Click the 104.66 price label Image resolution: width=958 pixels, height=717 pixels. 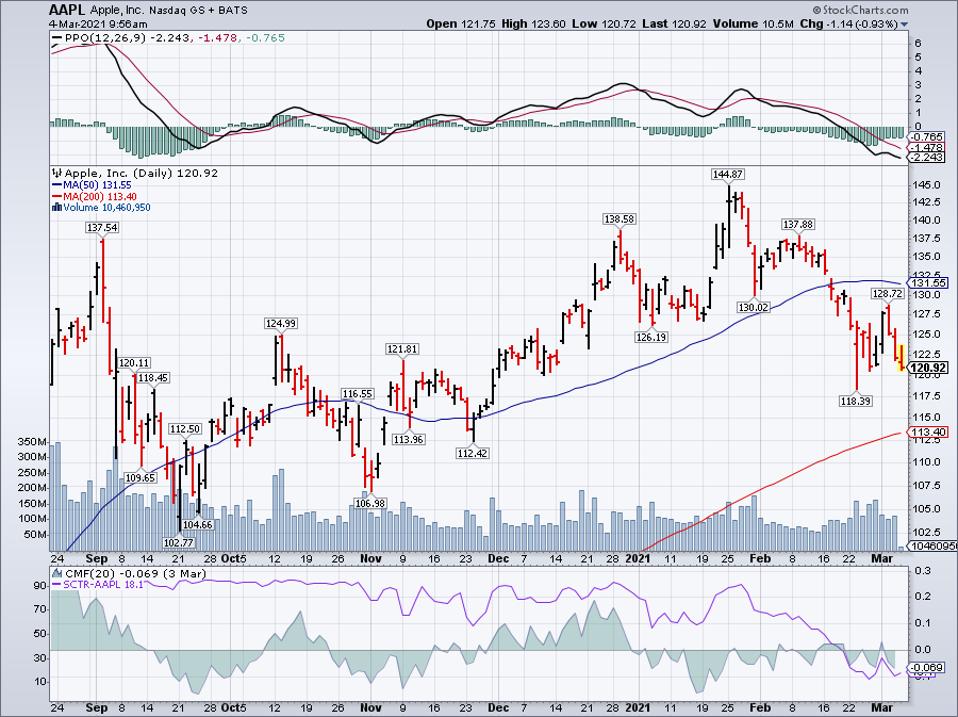point(198,525)
